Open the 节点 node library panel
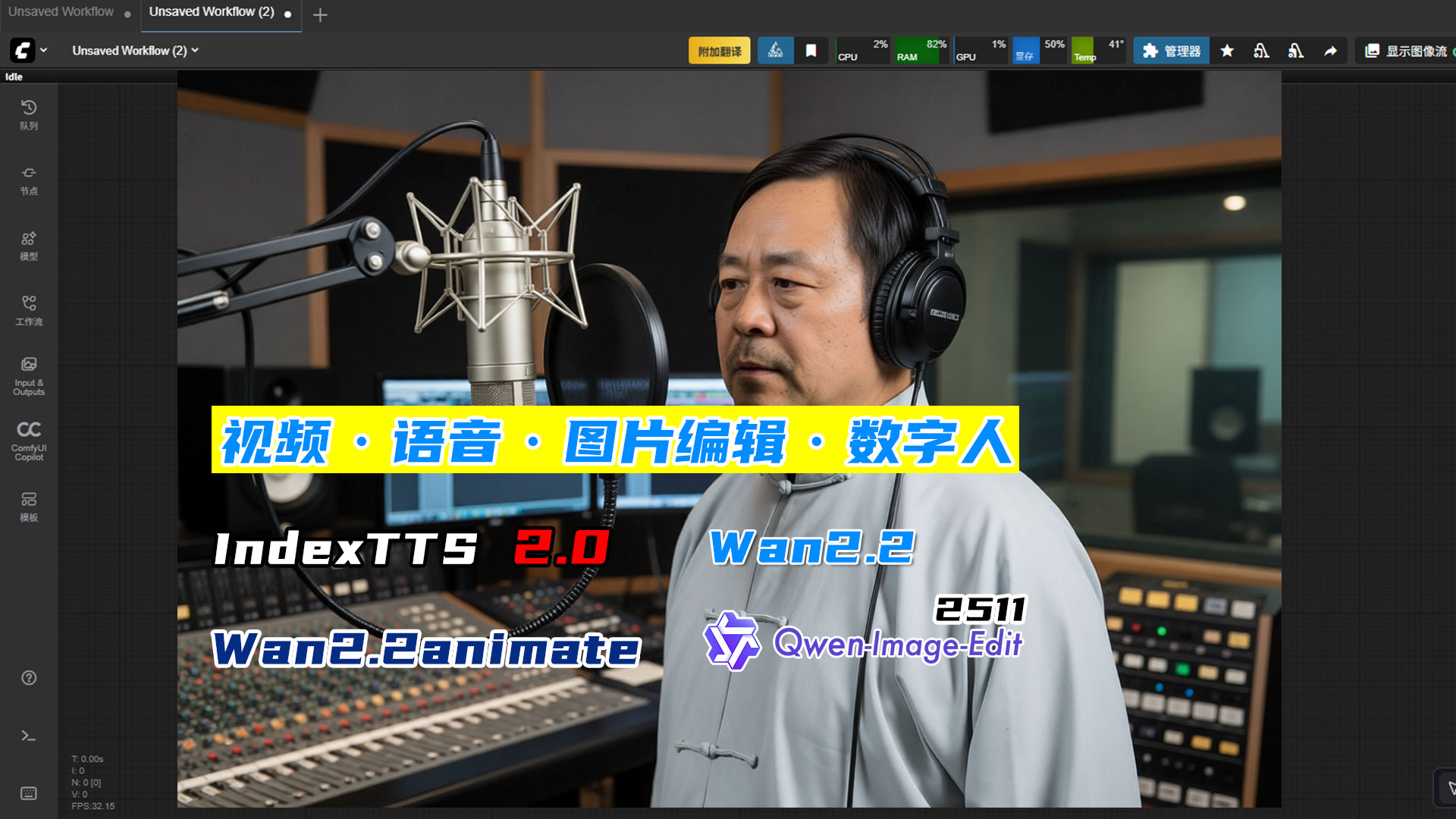1456x819 pixels. pyautogui.click(x=28, y=180)
